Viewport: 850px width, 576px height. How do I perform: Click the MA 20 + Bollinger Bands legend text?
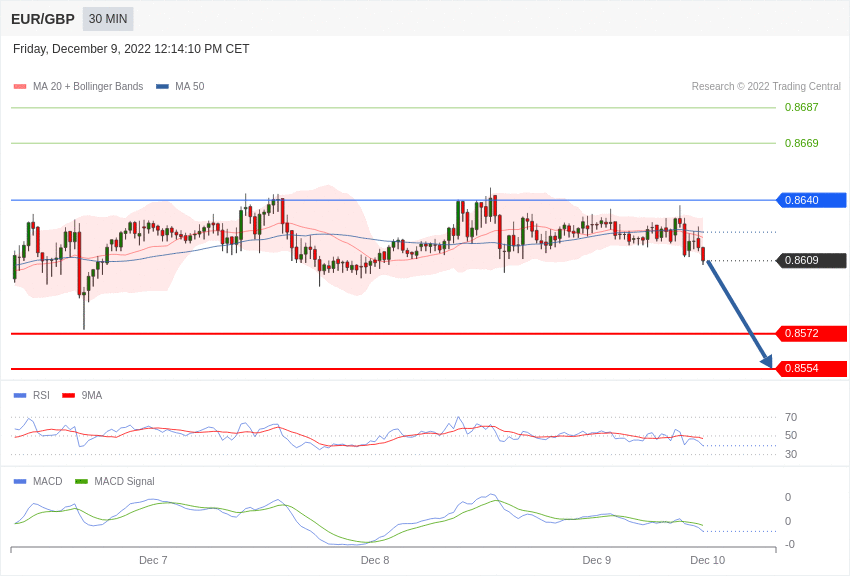[88, 86]
